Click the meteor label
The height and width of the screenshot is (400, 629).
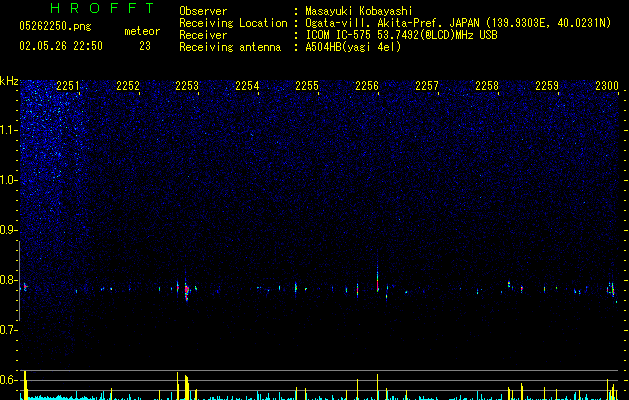(x=142, y=31)
